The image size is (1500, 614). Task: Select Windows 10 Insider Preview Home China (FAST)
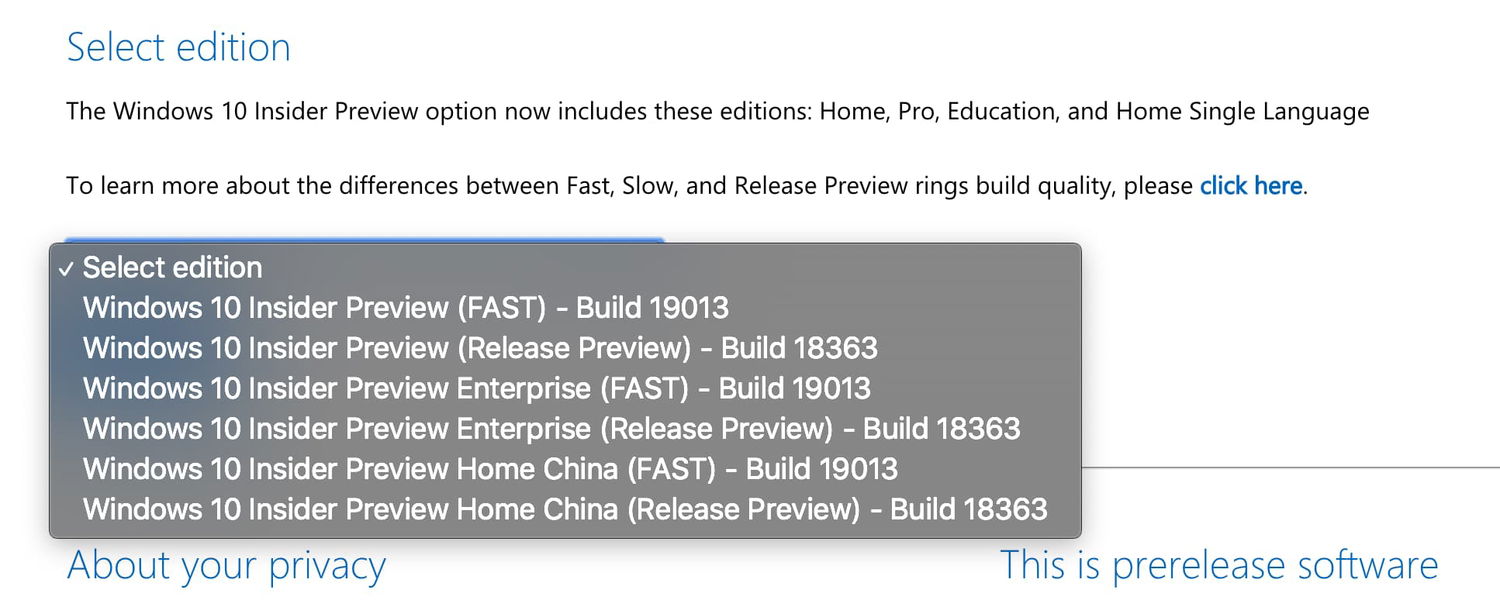click(x=490, y=468)
